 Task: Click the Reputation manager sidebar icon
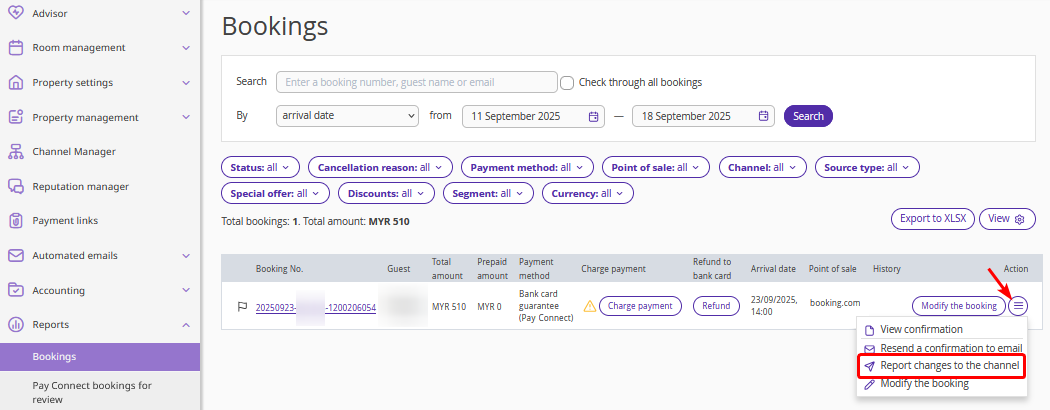15,186
